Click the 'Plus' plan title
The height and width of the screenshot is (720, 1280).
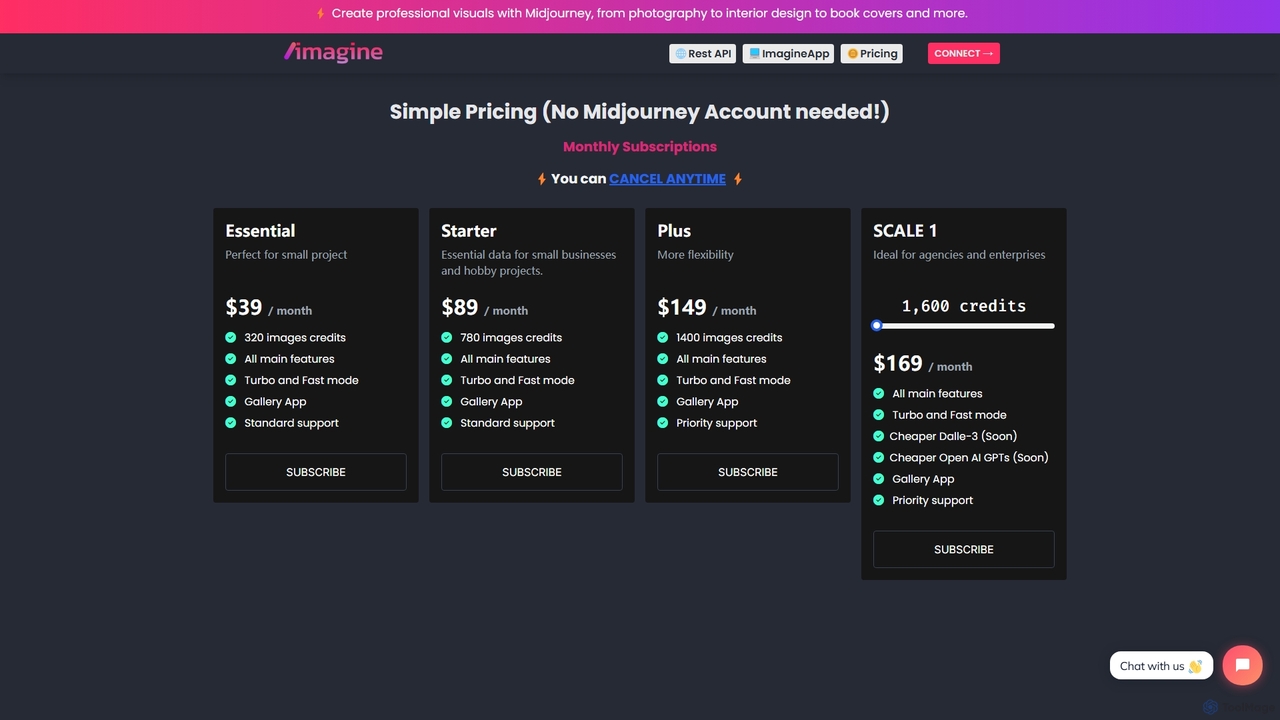coord(674,231)
